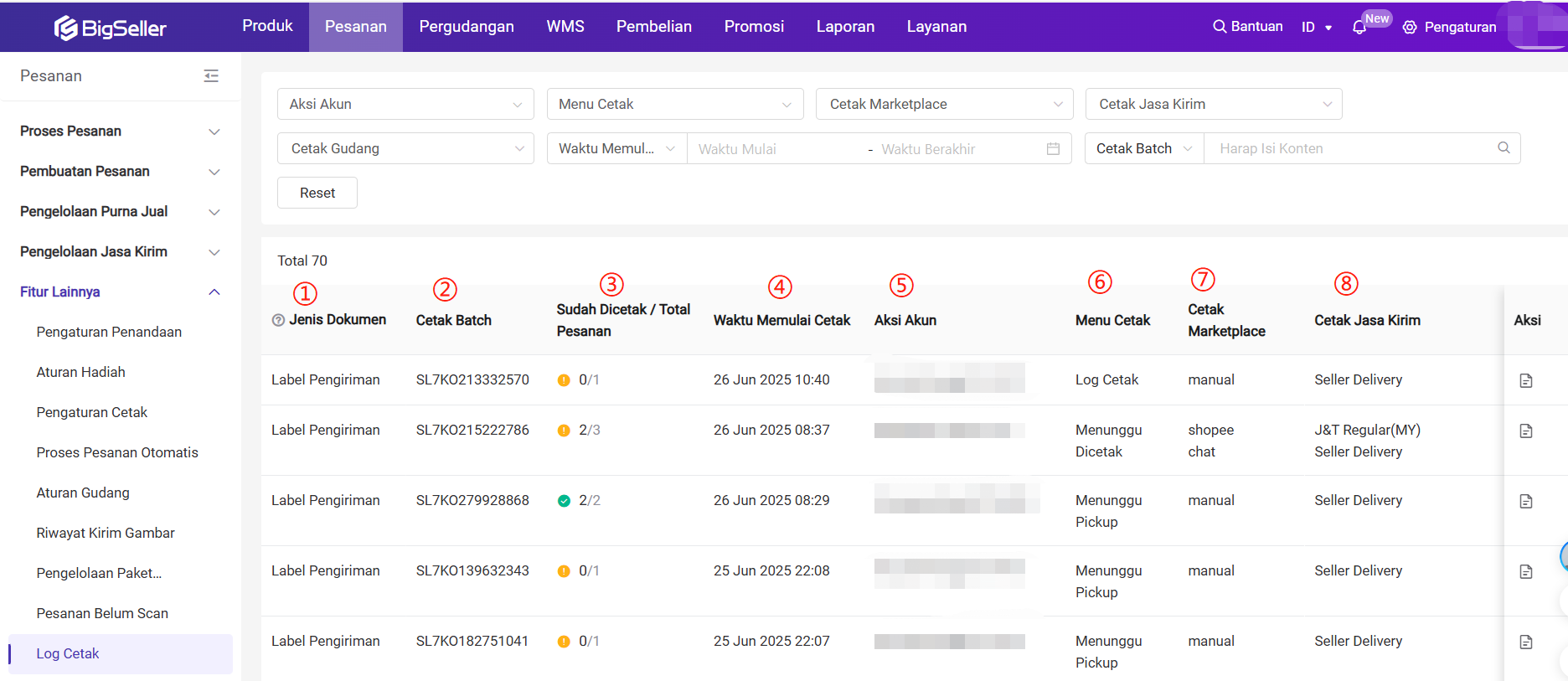Viewport: 1568px width, 681px height.
Task: Expand Pengelolaan Jasa Kirim section
Action: [x=120, y=252]
